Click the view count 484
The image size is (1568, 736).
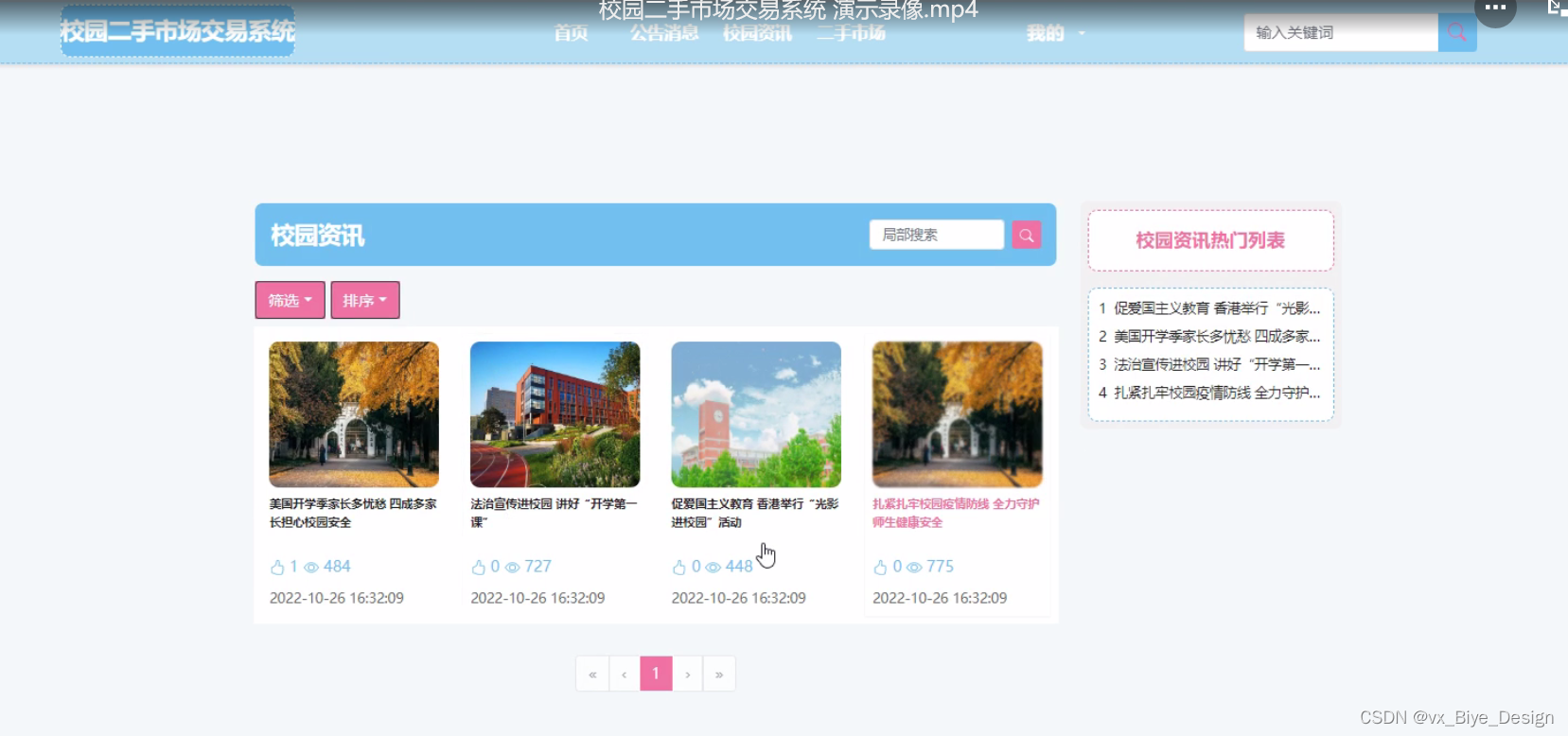point(337,567)
